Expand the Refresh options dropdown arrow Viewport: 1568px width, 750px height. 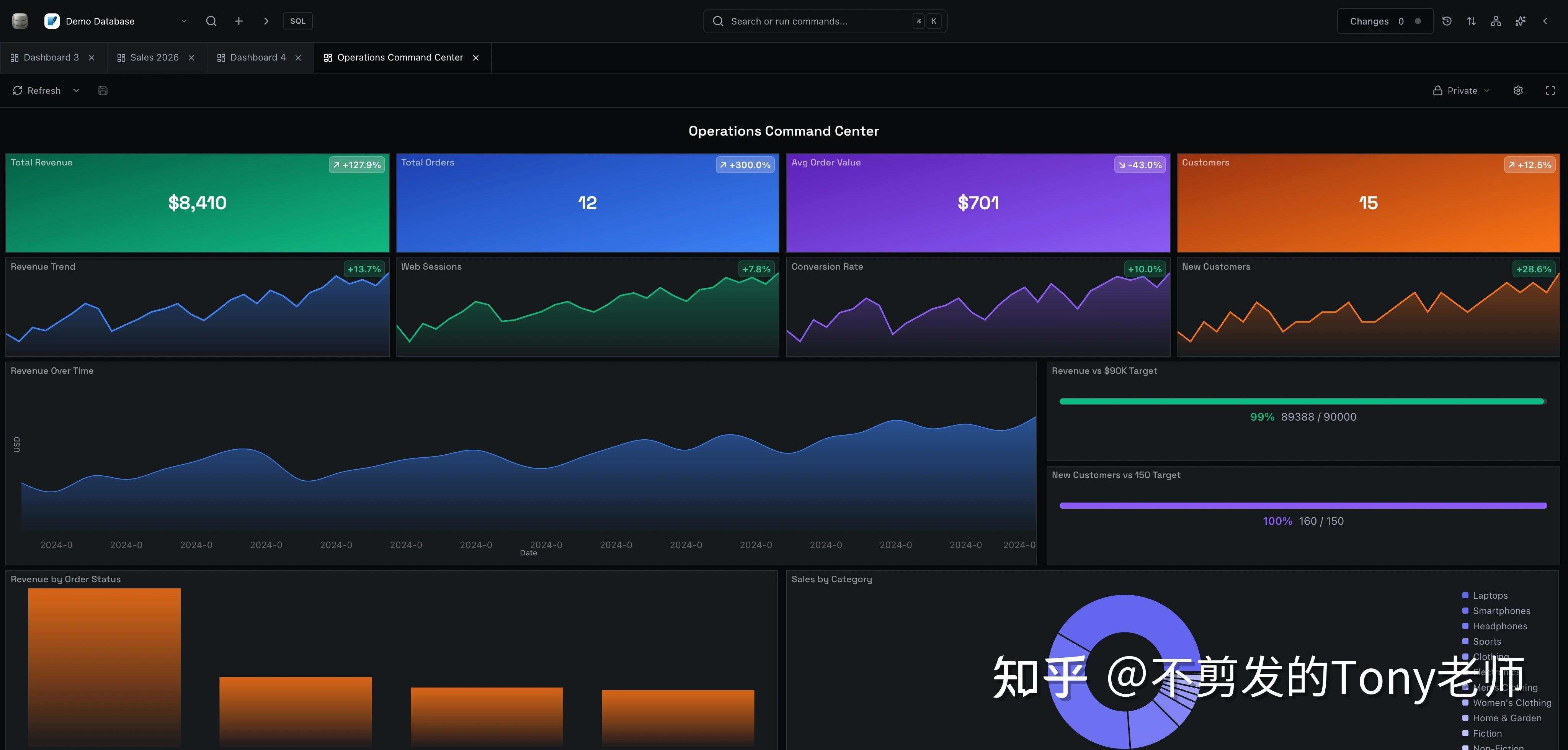[x=76, y=91]
